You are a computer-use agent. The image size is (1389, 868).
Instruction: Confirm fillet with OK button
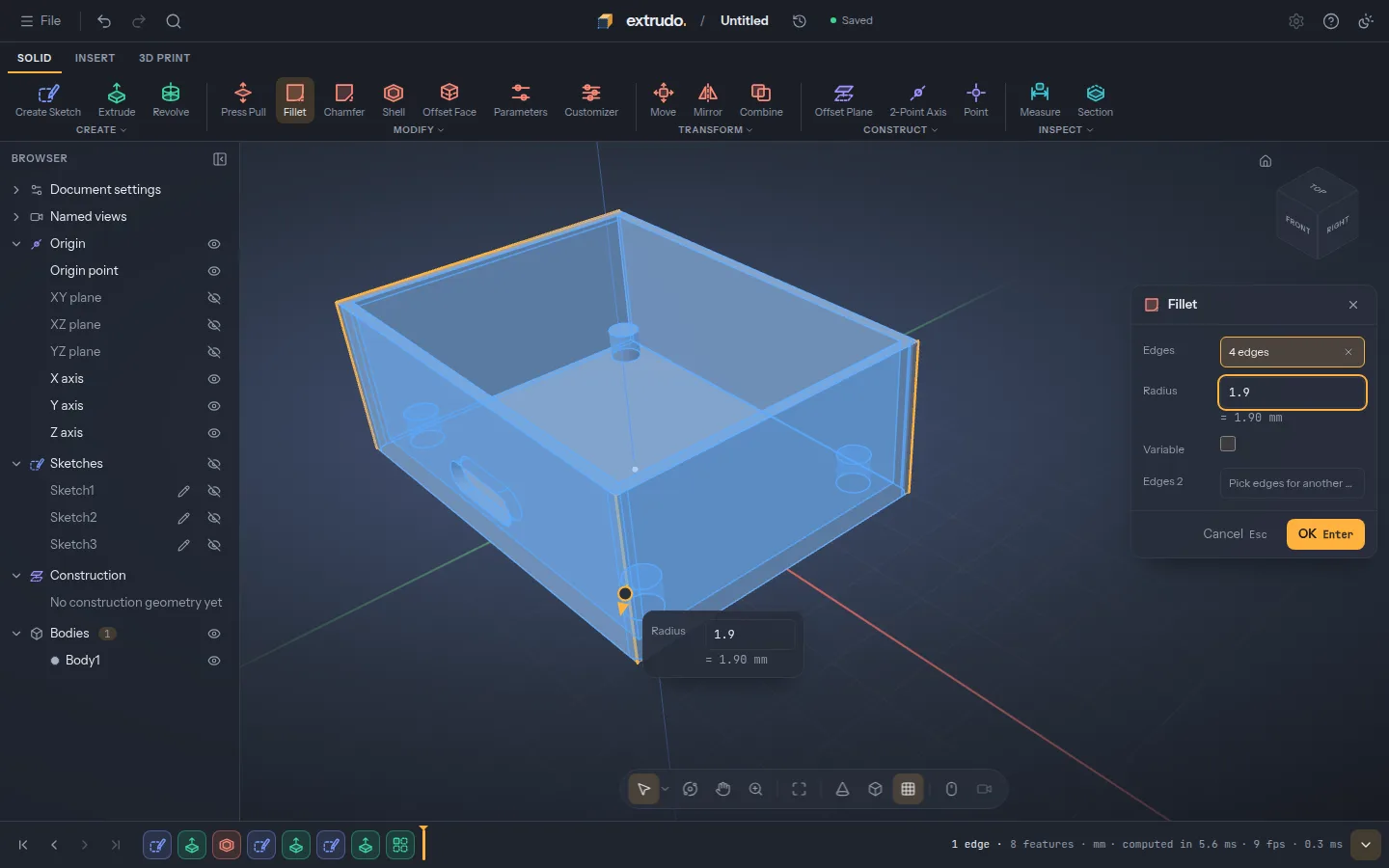1325,534
